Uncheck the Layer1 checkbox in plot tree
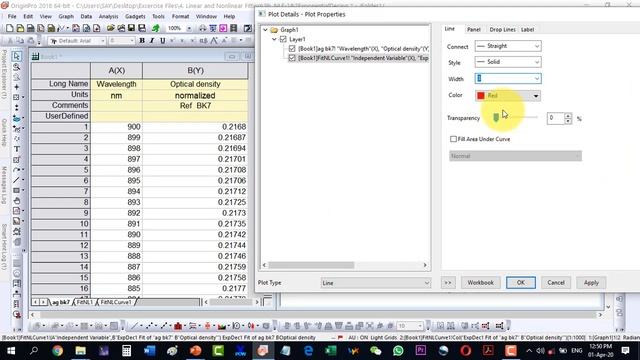The width and height of the screenshot is (640, 360). tap(283, 39)
